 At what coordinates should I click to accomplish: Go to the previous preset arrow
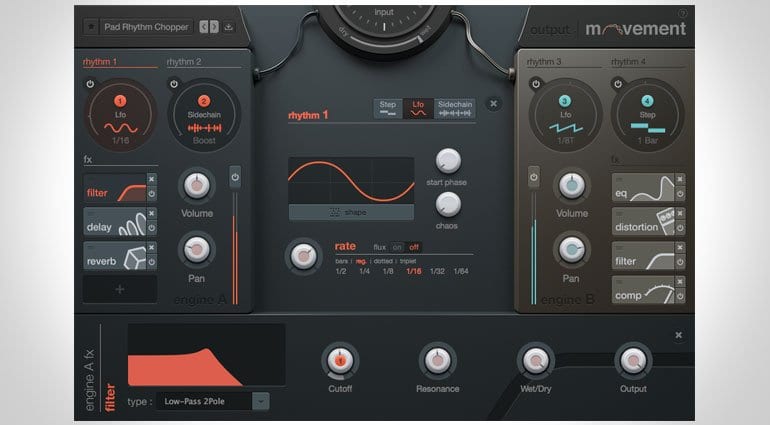tap(203, 27)
